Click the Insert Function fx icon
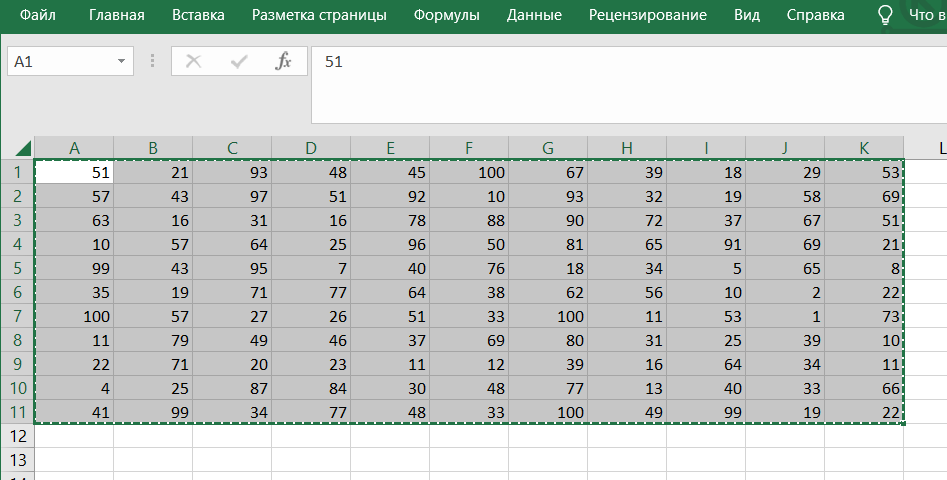 283,62
